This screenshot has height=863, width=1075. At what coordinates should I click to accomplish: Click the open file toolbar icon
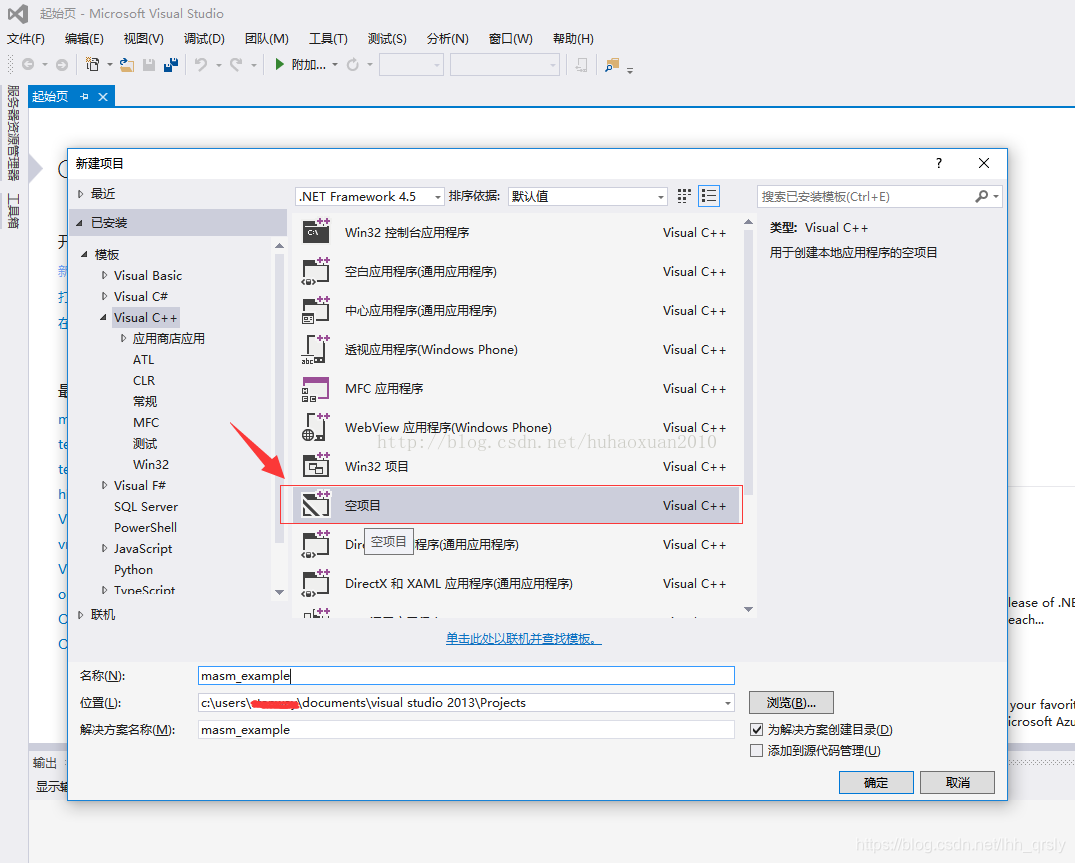click(127, 64)
